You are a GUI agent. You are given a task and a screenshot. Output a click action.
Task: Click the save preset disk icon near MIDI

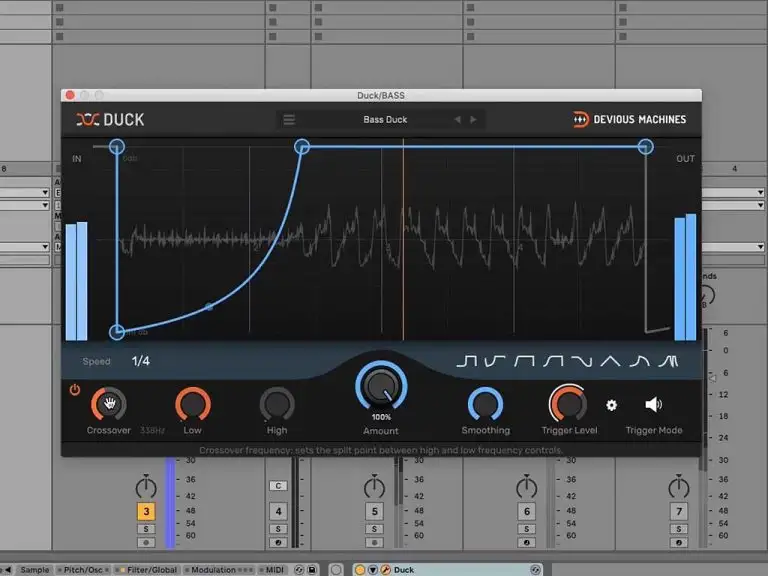[312, 570]
